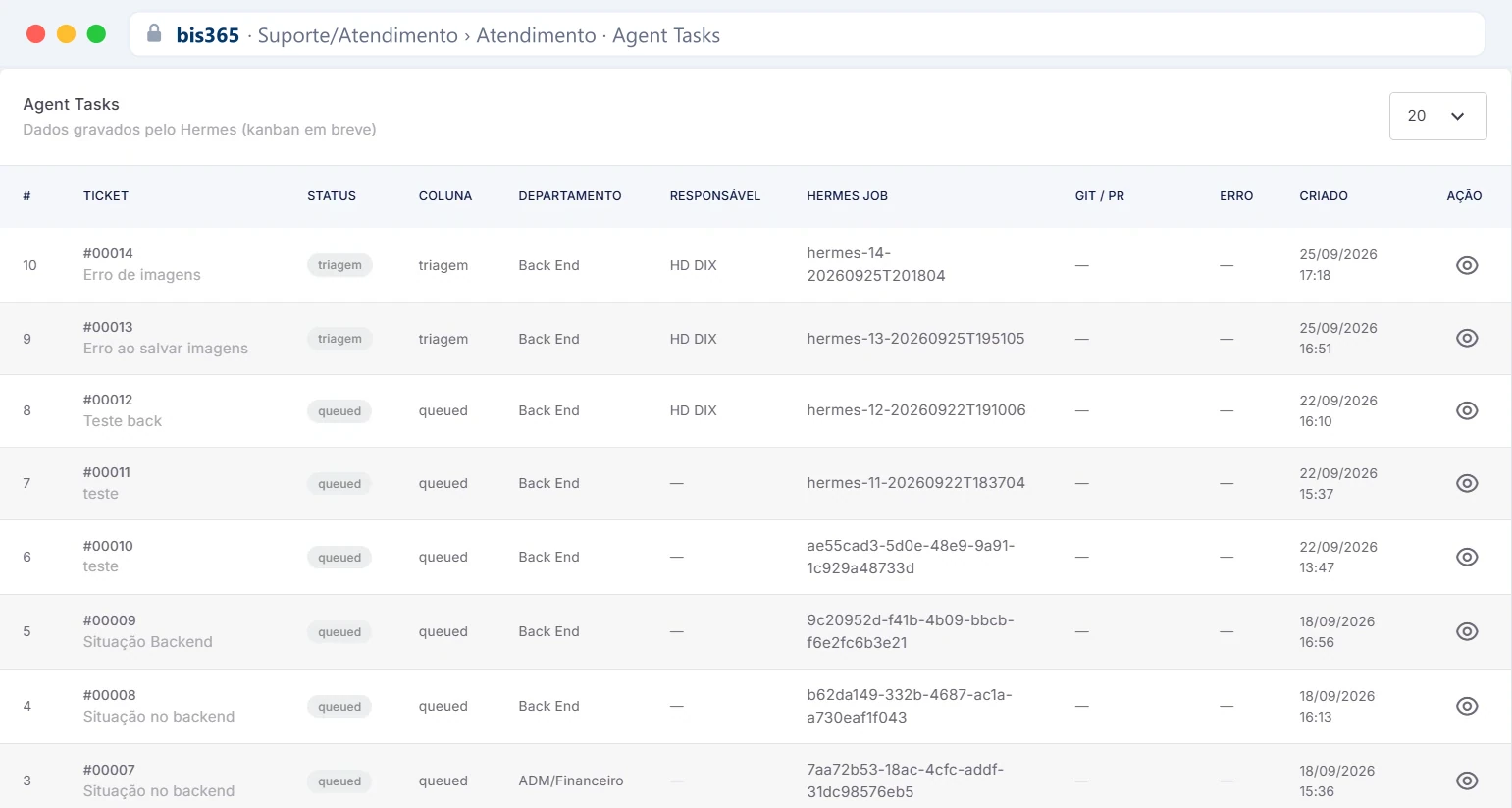This screenshot has height=808, width=1512.
Task: Click ticket title 'Situação Backend'
Action: click(x=148, y=642)
